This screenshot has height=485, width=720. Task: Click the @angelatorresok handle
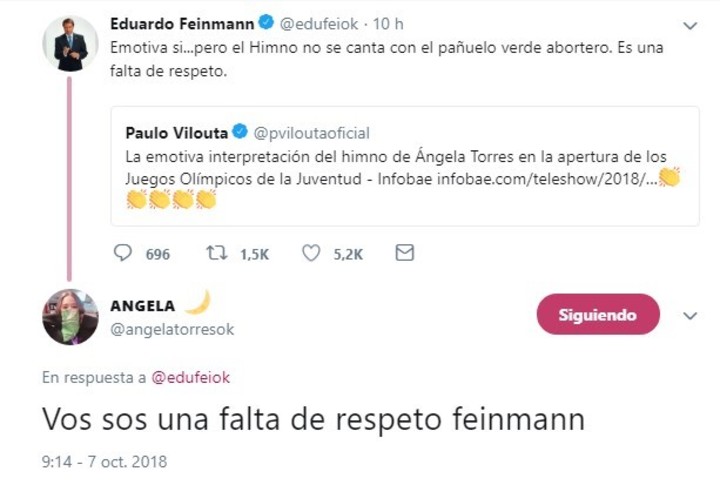click(172, 329)
